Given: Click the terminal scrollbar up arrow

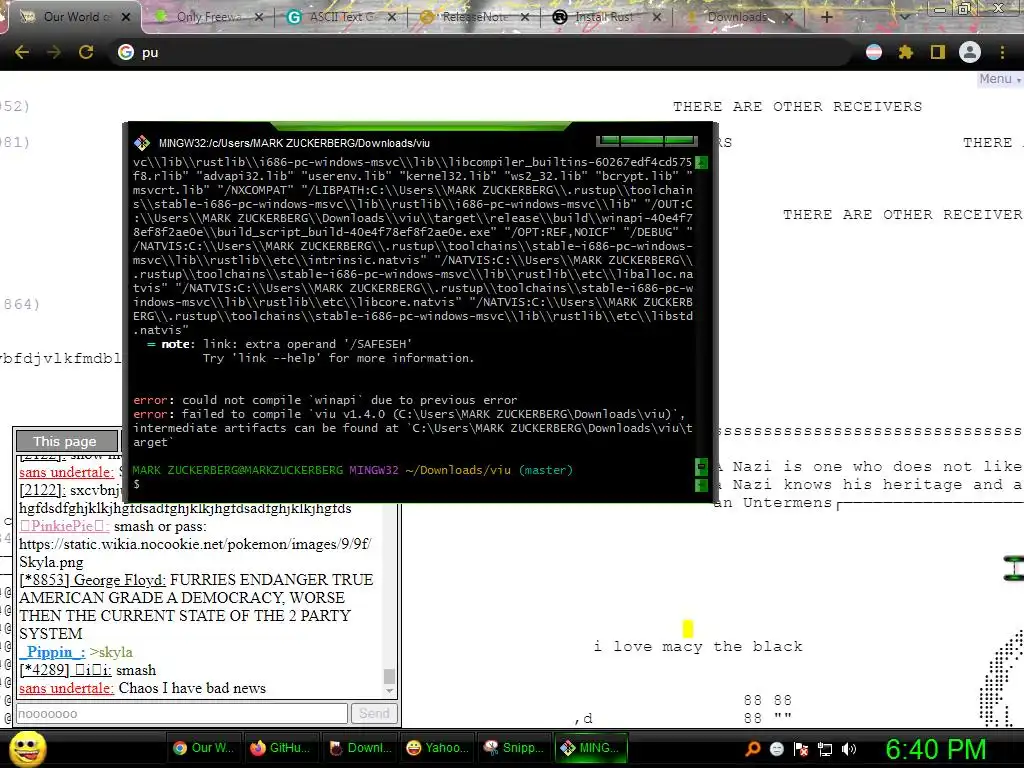Looking at the screenshot, I should tap(701, 163).
